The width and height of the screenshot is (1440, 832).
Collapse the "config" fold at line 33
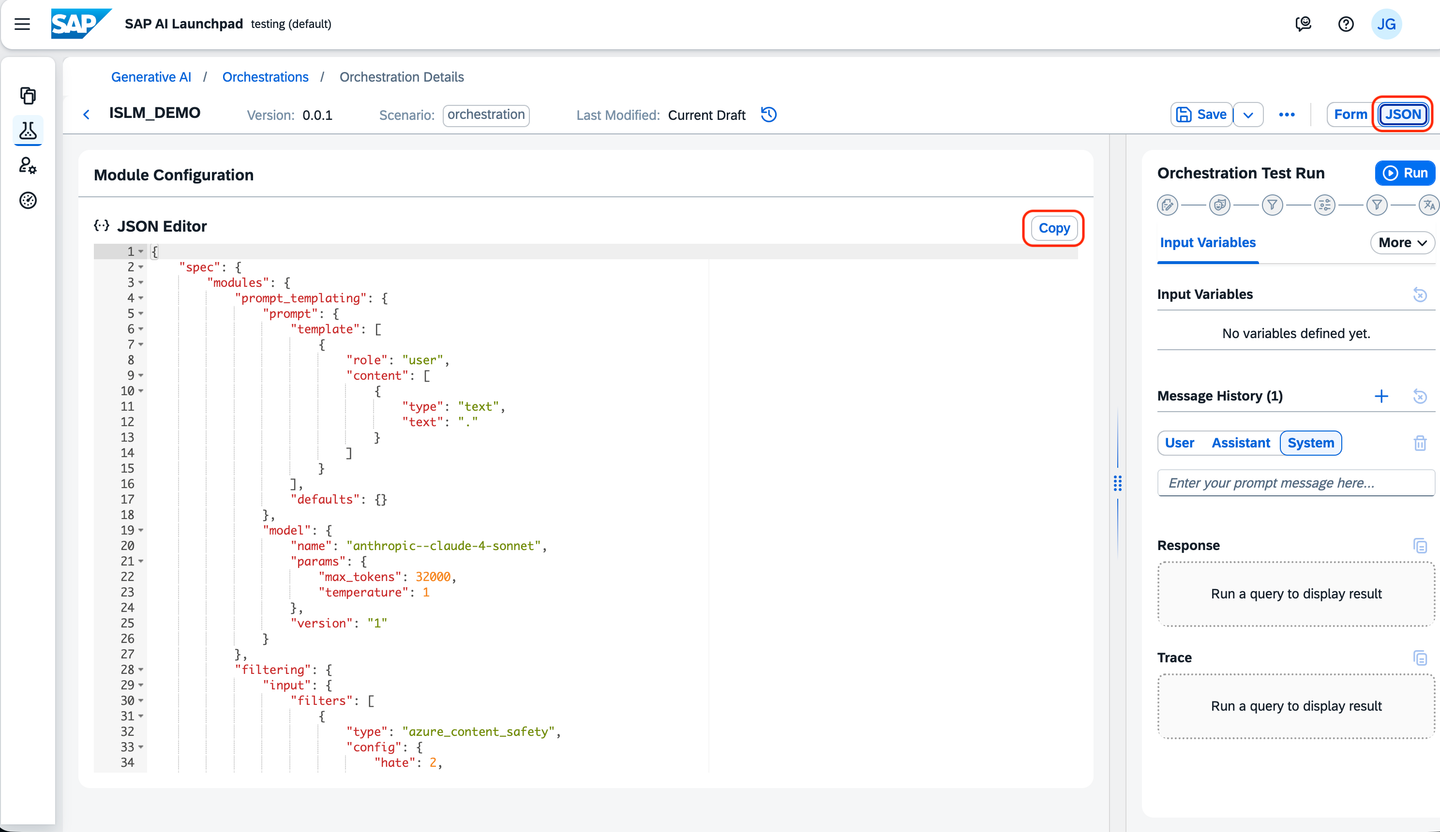(x=141, y=747)
